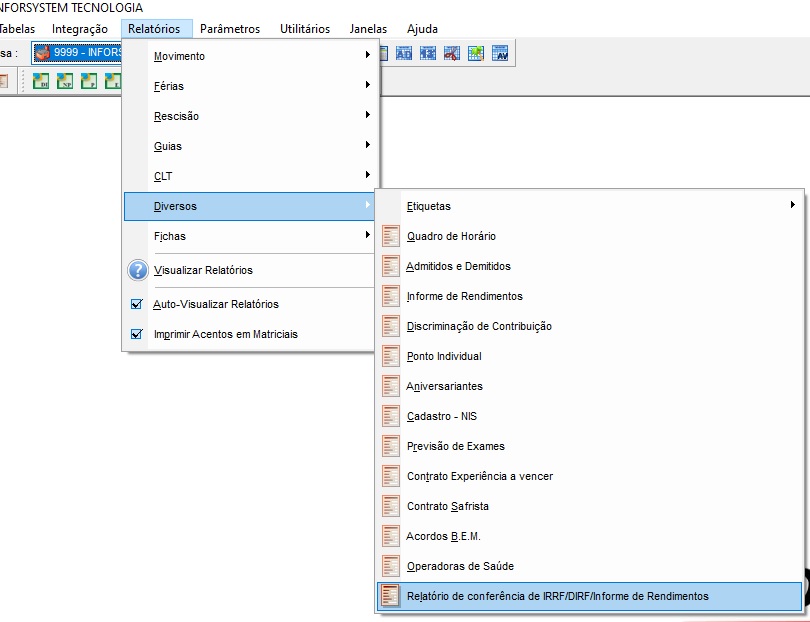Open the Aniversariantes report

point(589,386)
